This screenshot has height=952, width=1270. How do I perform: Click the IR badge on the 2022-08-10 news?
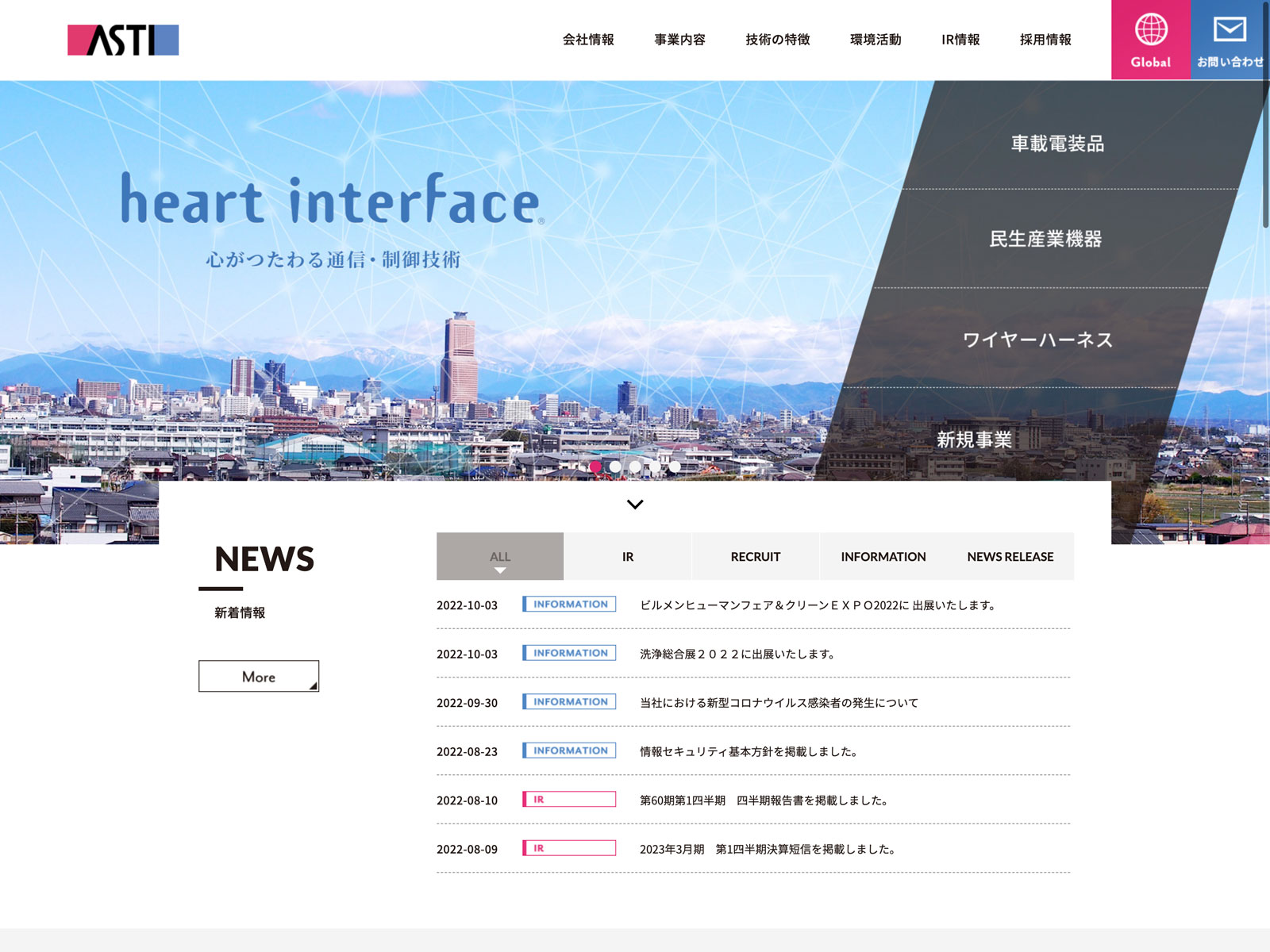pyautogui.click(x=569, y=800)
